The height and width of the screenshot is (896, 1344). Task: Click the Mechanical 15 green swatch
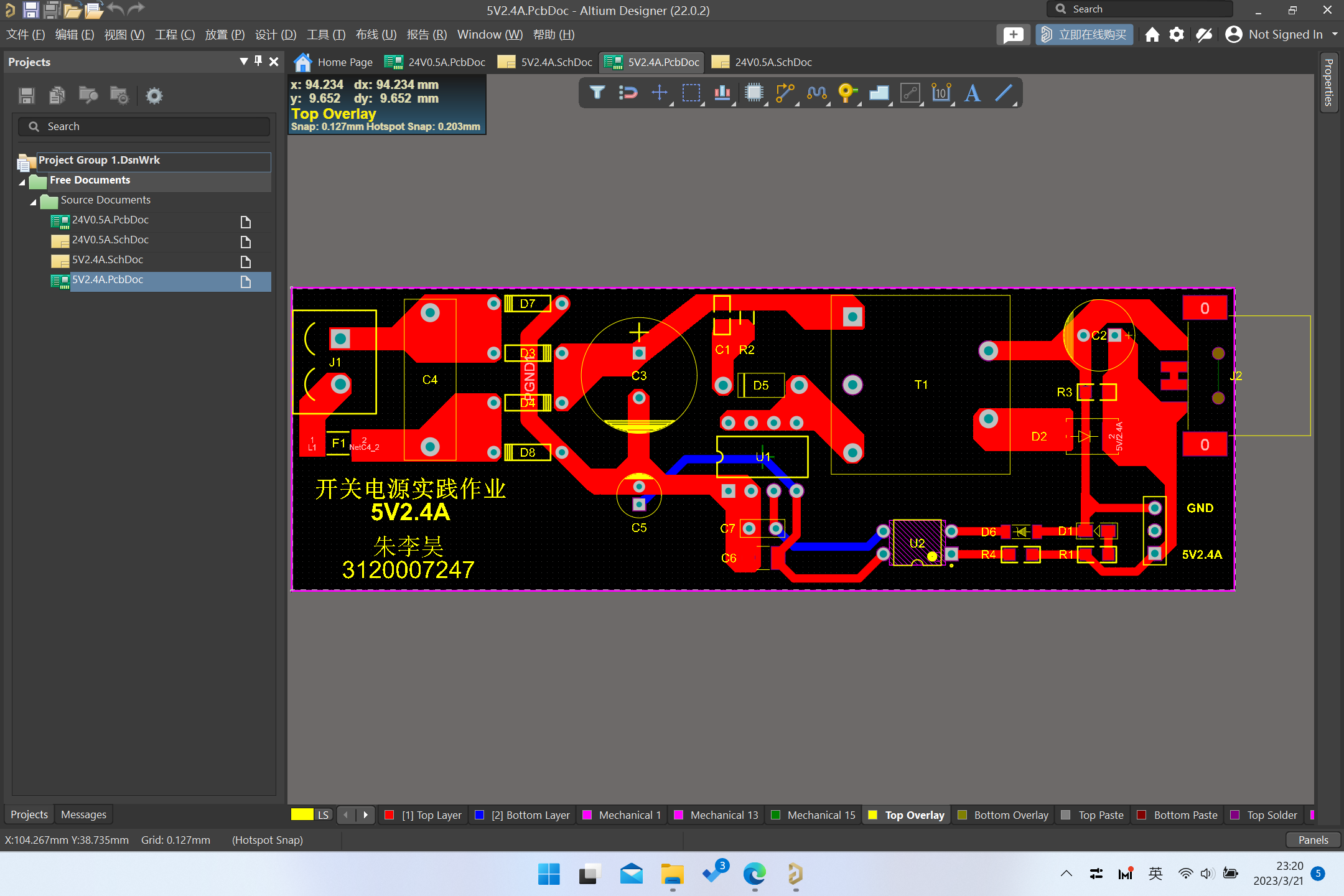(x=775, y=815)
